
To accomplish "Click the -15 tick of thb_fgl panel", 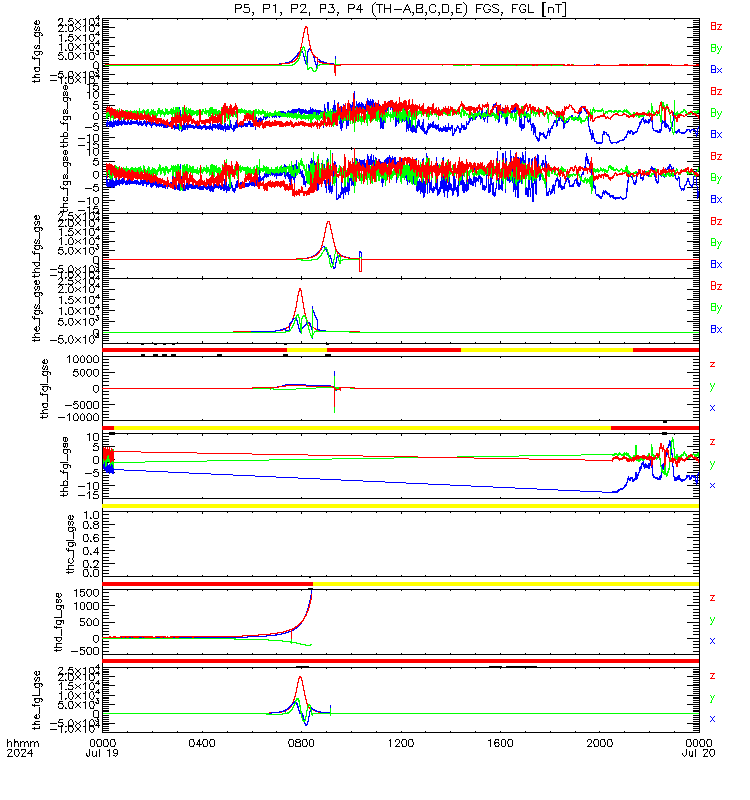I will (86, 495).
